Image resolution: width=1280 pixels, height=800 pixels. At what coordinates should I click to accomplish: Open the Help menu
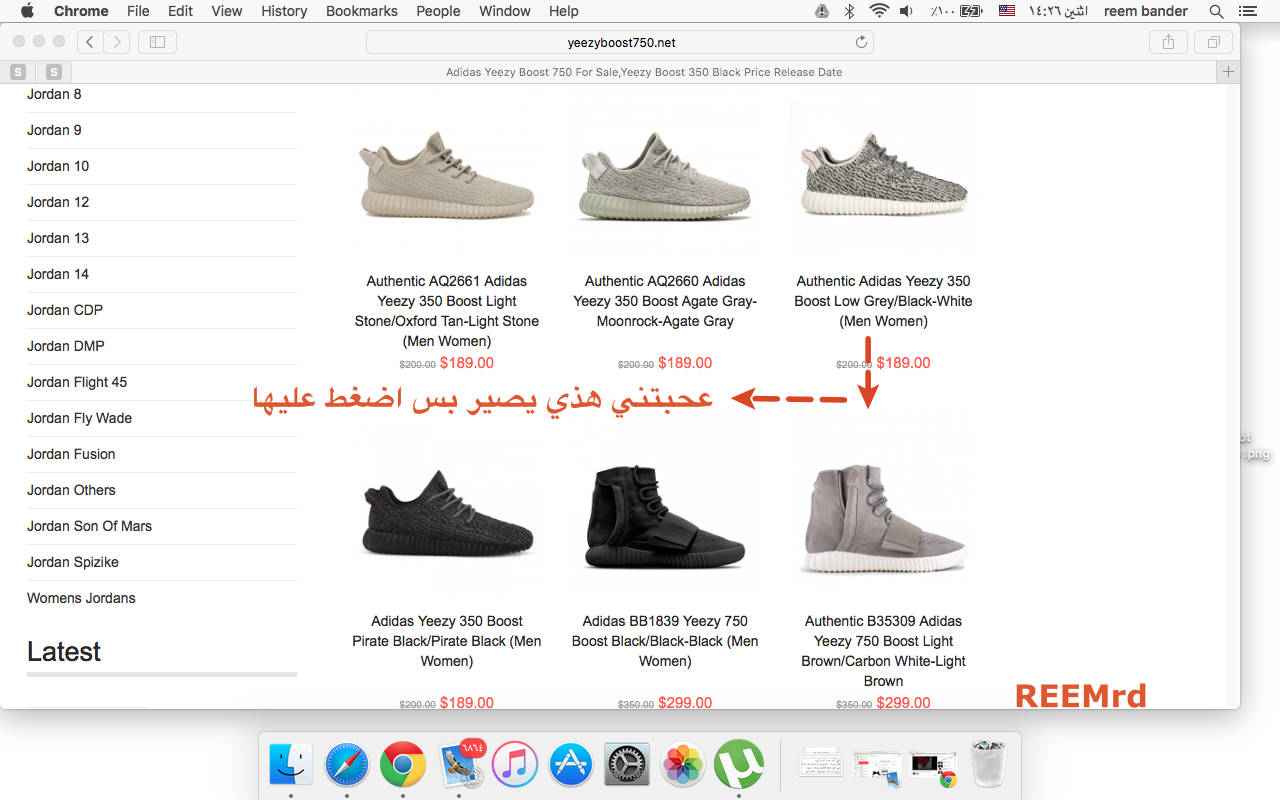point(564,11)
